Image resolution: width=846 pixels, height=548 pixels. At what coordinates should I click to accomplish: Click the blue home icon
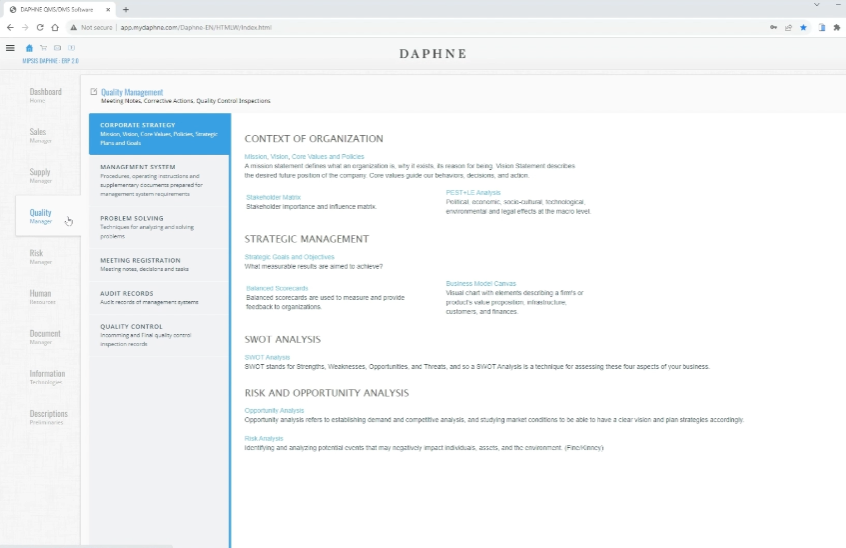coord(29,48)
